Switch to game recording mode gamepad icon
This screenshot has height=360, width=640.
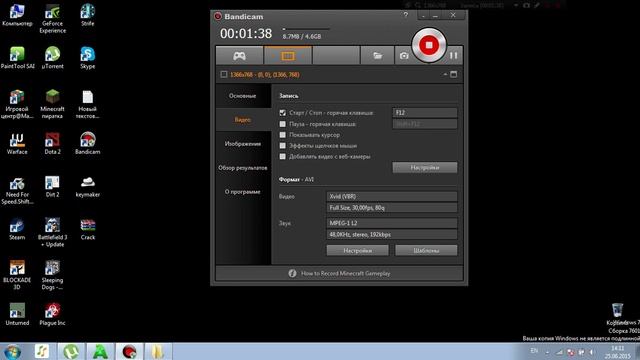click(x=239, y=56)
